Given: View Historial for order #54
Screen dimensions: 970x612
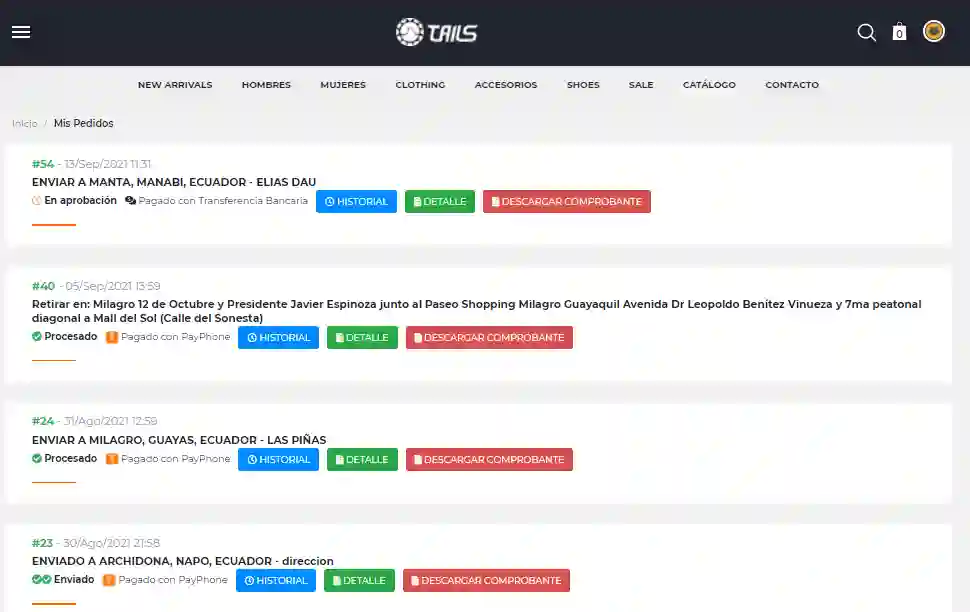Looking at the screenshot, I should (x=356, y=202).
